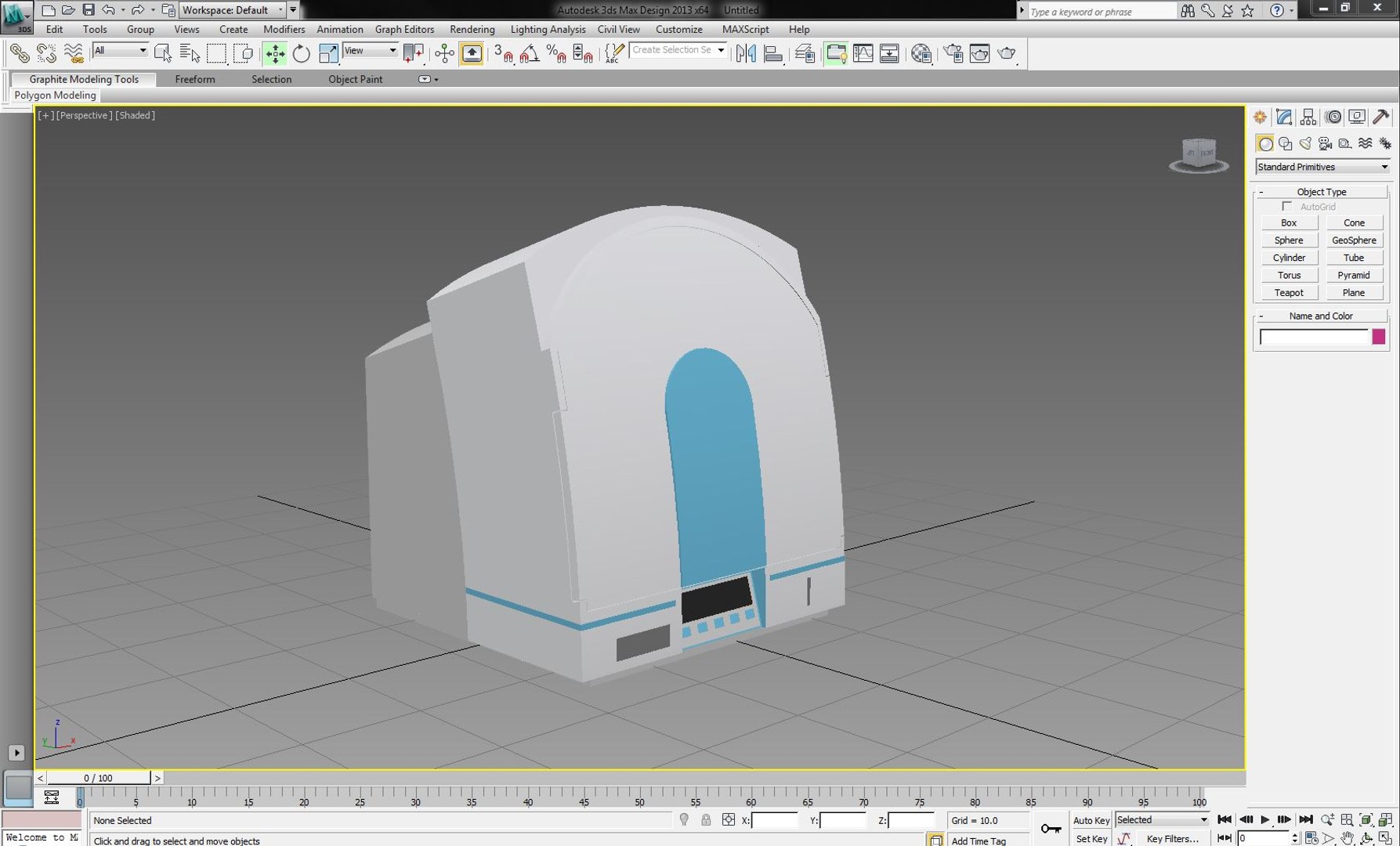Viewport: 1400px width, 846px height.
Task: Toggle Selection Lock padlock in status bar
Action: click(706, 820)
